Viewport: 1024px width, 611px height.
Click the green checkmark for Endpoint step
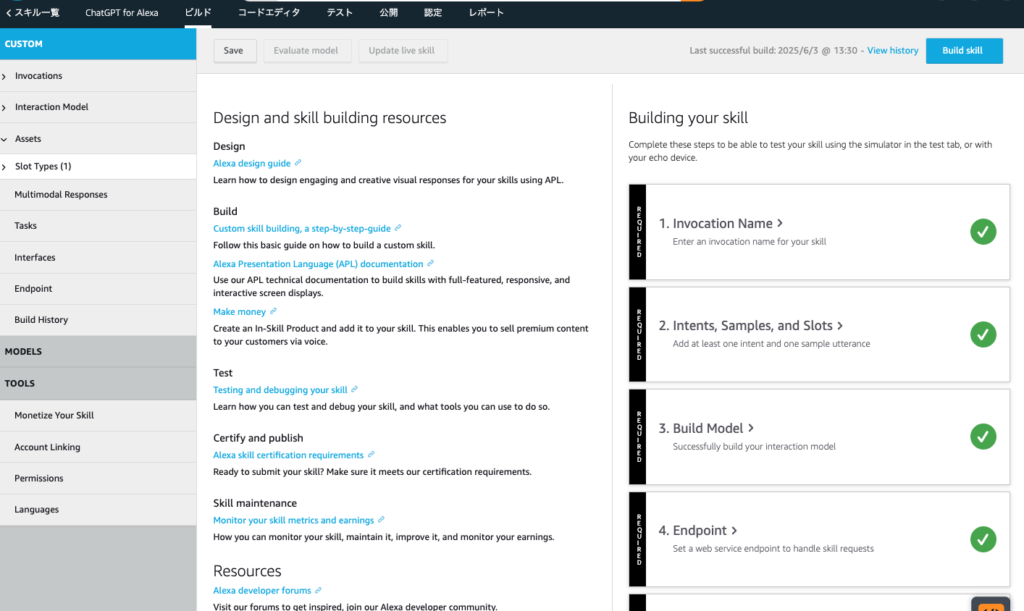(983, 539)
